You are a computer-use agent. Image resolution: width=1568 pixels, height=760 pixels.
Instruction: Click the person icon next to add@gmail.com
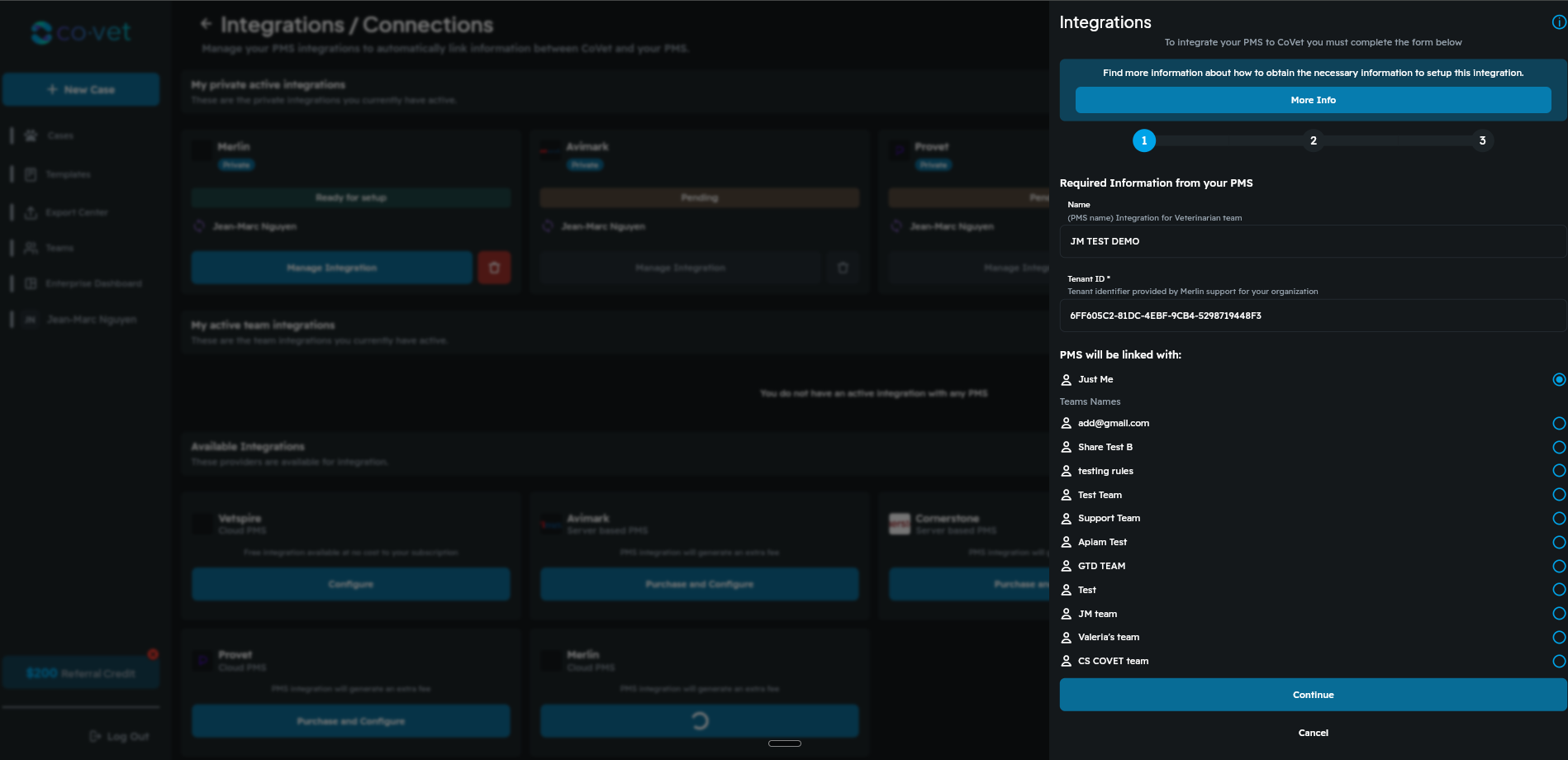click(1067, 423)
